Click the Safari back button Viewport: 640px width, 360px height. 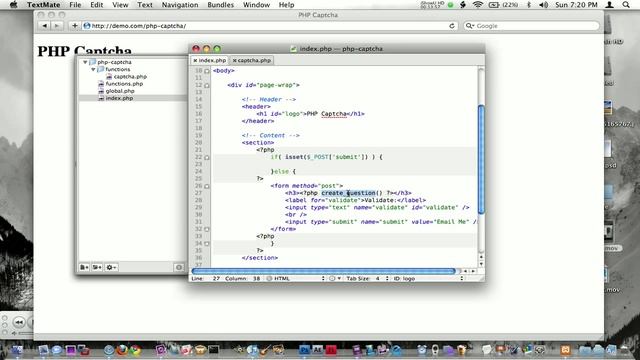[44, 26]
